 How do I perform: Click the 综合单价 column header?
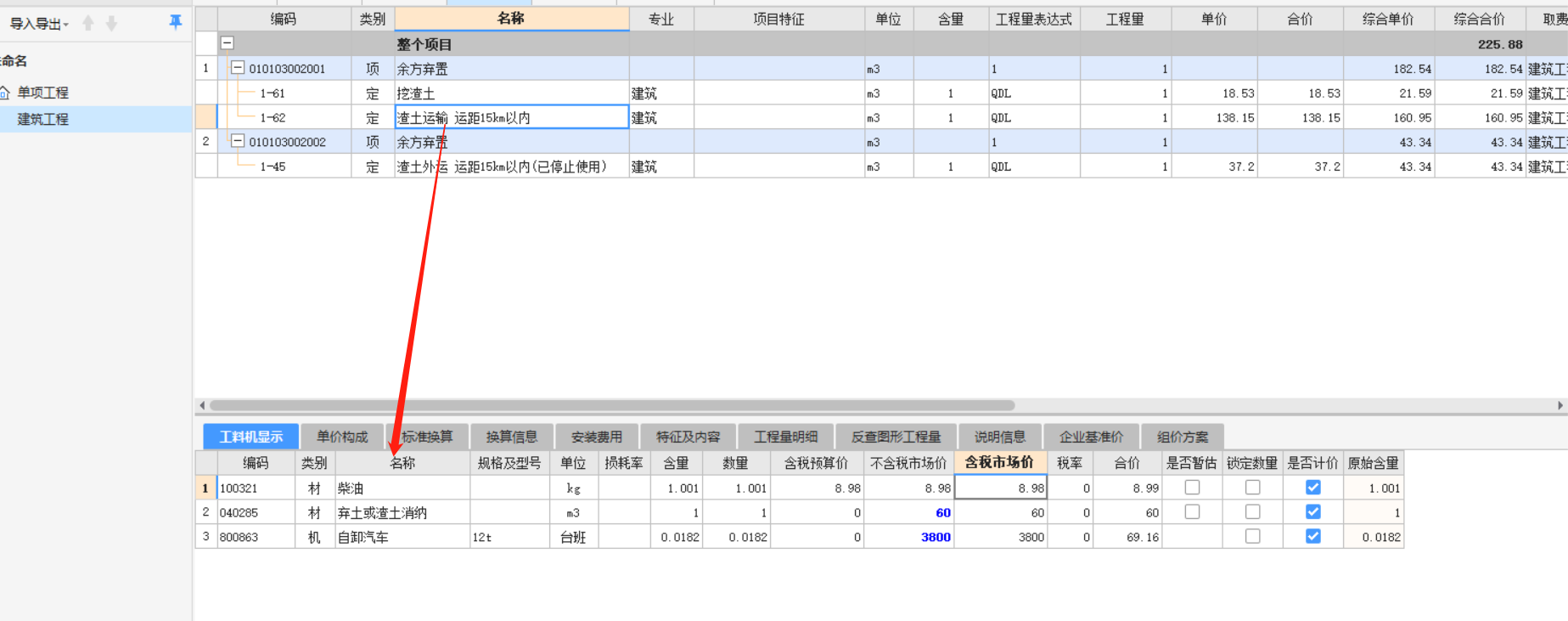pos(1388,19)
